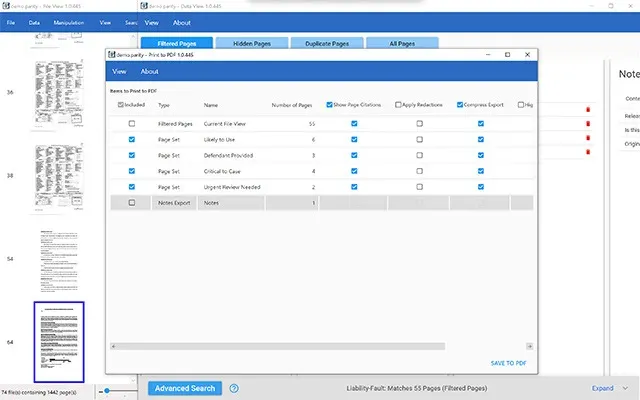Click the Advanced Search button

click(185, 388)
